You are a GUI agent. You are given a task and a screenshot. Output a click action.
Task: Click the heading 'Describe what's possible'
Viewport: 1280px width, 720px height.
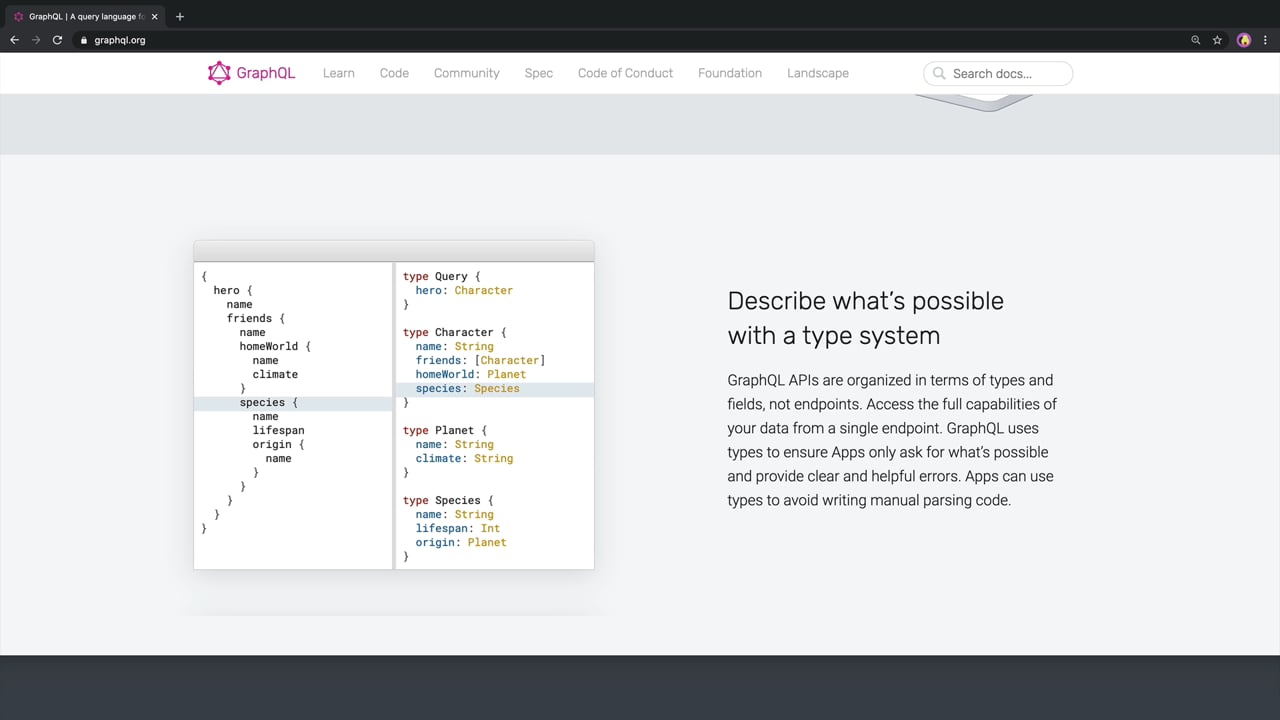tap(865, 301)
